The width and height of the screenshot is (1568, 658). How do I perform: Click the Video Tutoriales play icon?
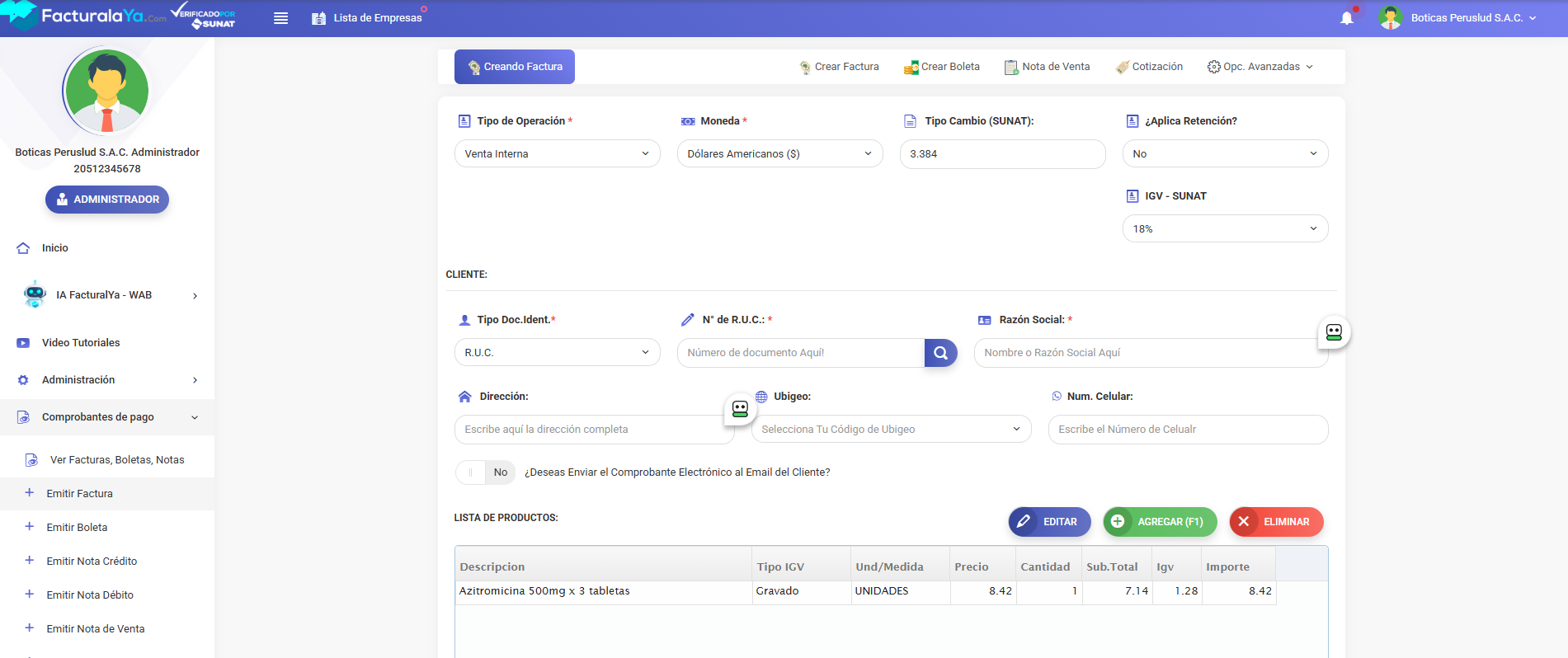[x=23, y=343]
